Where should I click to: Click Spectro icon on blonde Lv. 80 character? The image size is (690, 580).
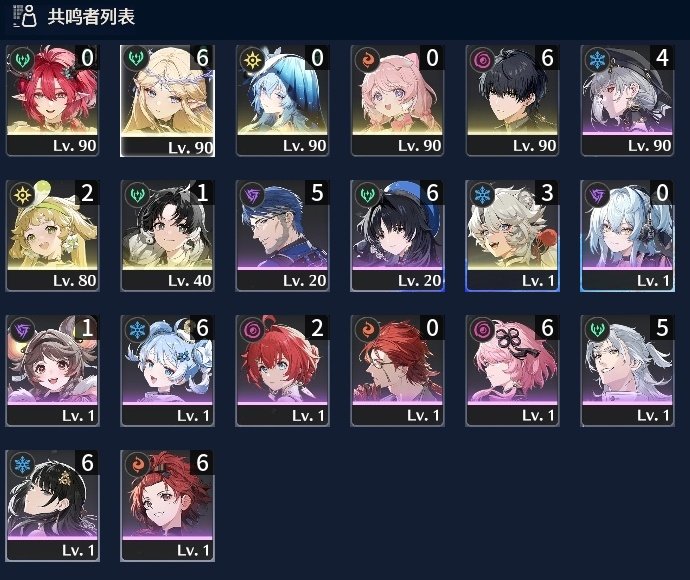[22, 195]
